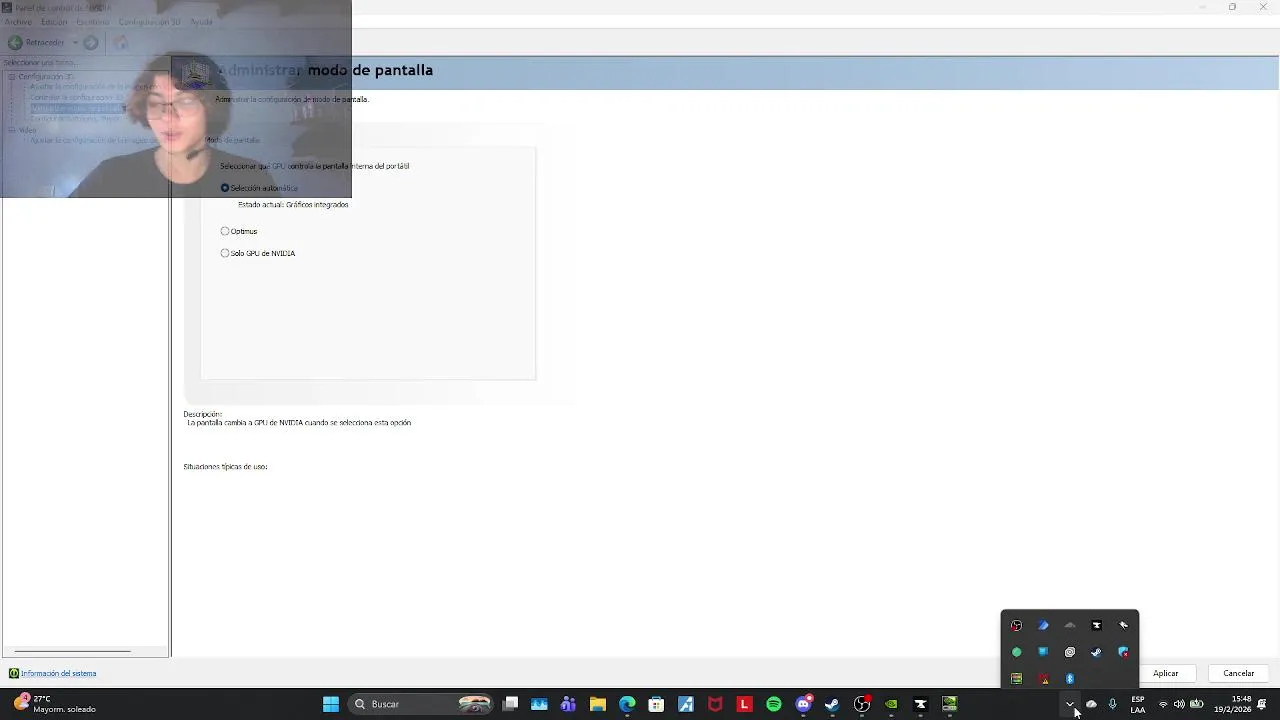The height and width of the screenshot is (720, 1280).
Task: Open the weather widget showing 27°C
Action: click(54, 704)
